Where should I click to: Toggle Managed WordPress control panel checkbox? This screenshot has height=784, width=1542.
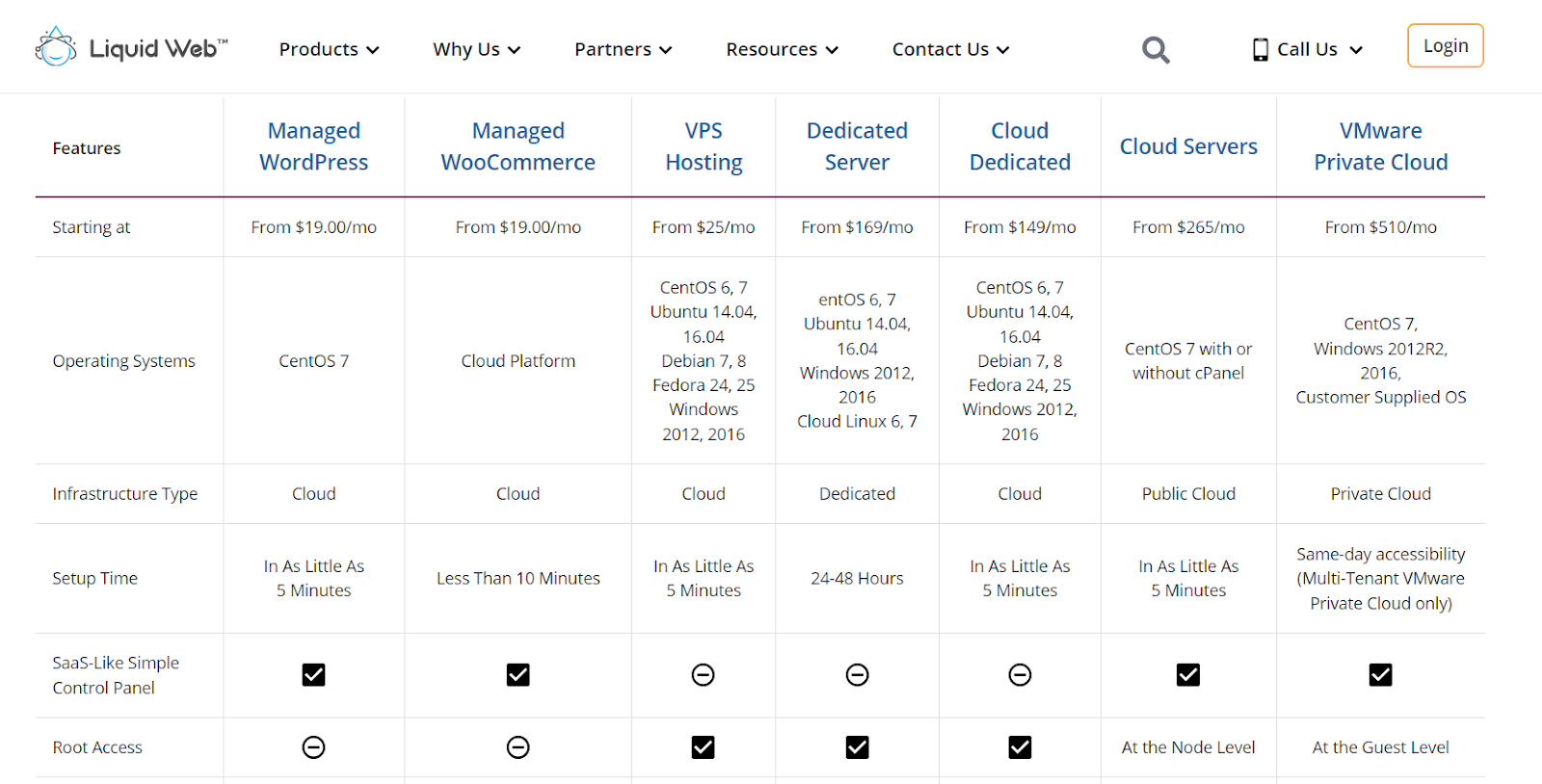pos(314,675)
